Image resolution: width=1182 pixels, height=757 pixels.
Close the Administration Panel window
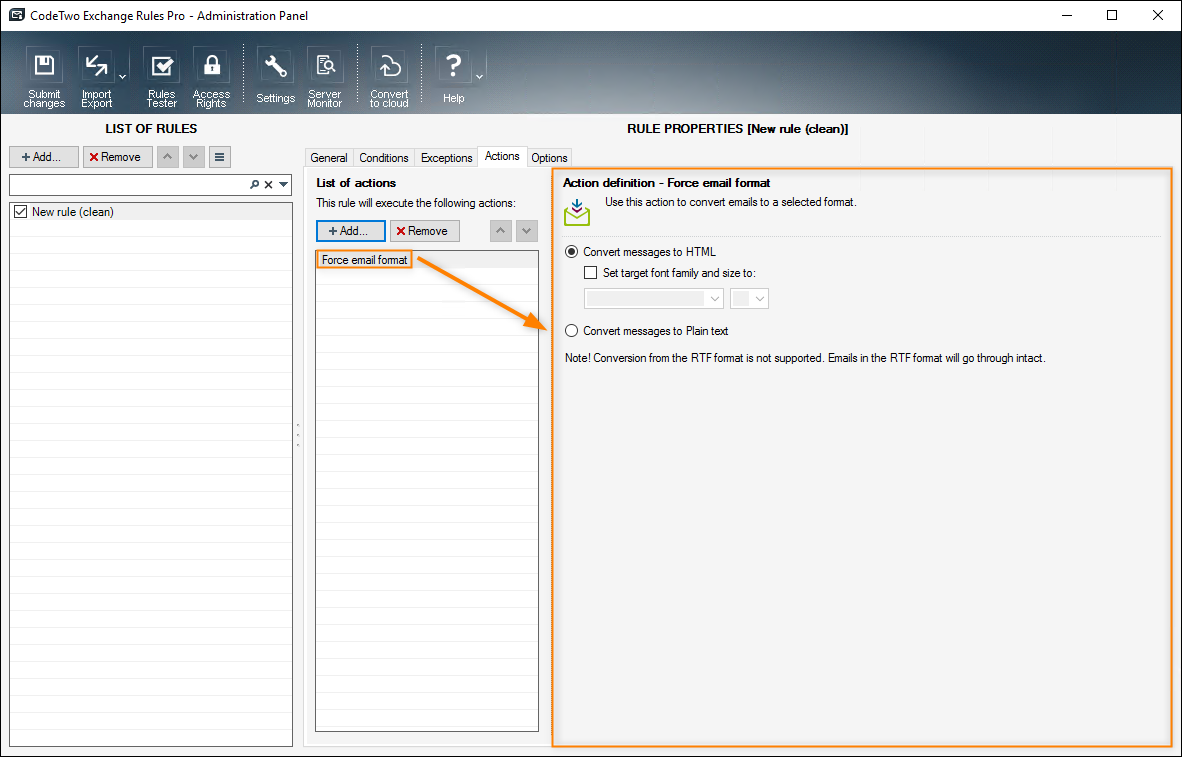coord(1158,15)
